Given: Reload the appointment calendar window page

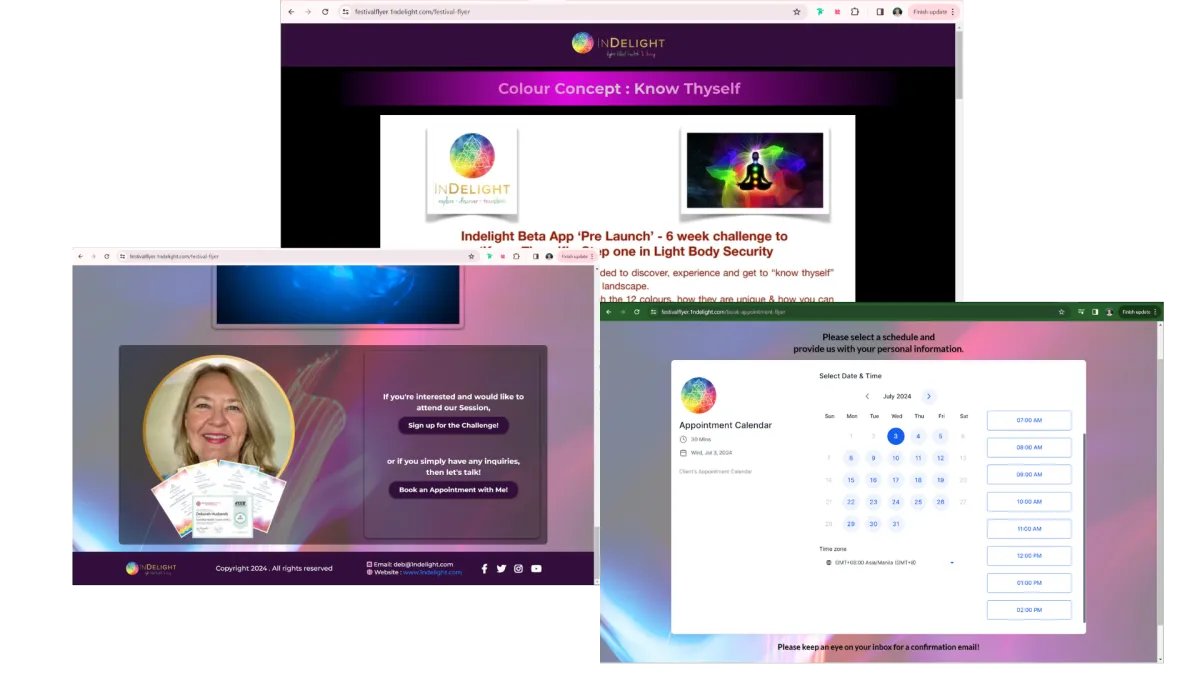Looking at the screenshot, I should (637, 312).
